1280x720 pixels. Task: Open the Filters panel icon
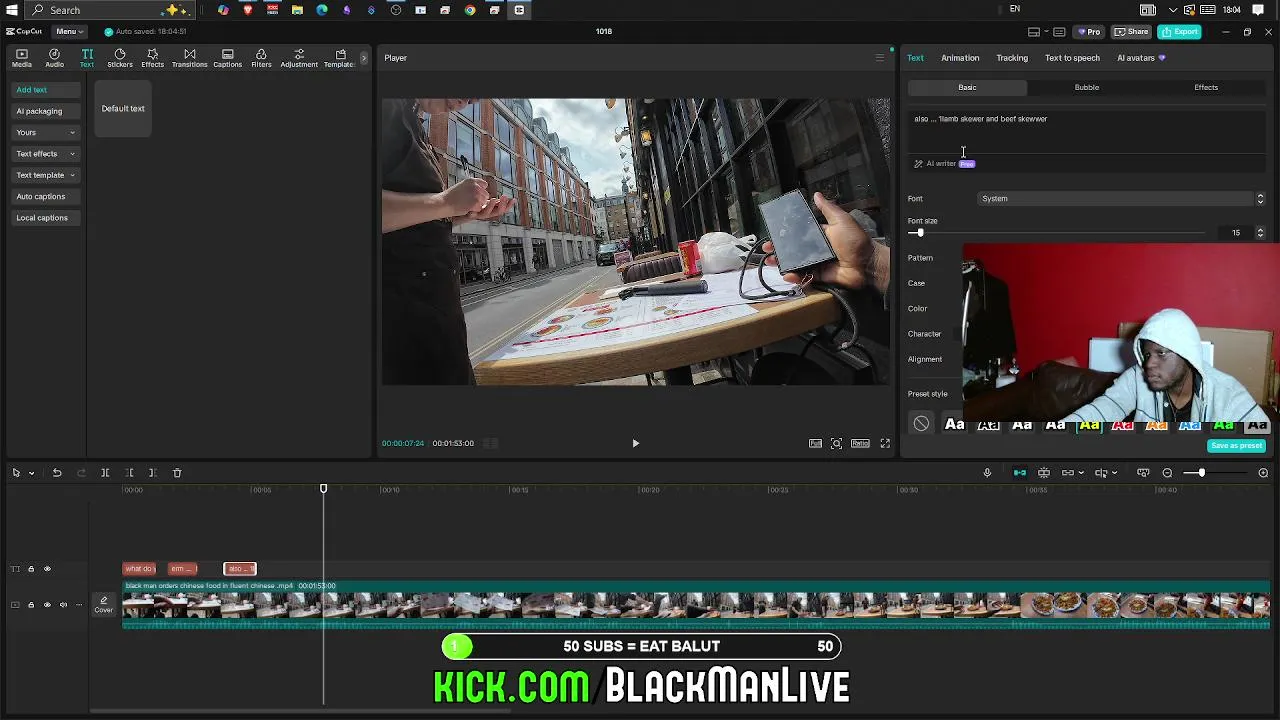(x=261, y=58)
